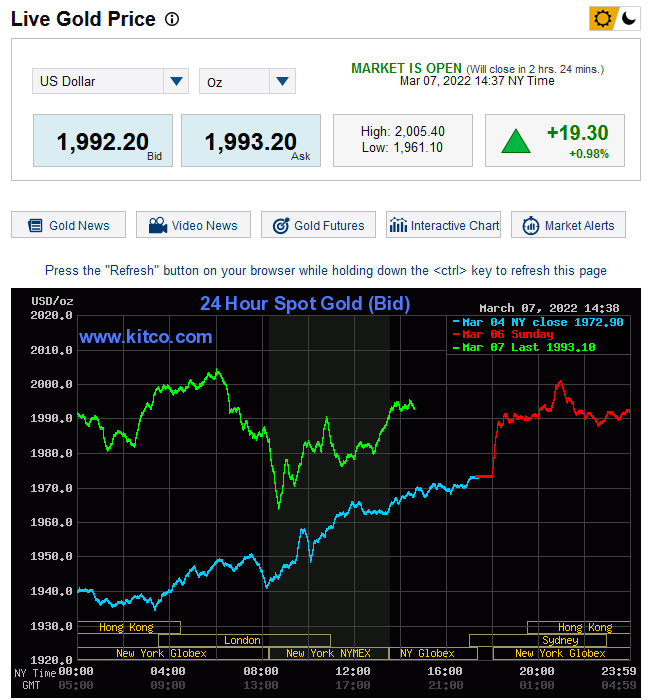
Task: Click the info icon beside Live Gold Price
Action: tap(172, 19)
